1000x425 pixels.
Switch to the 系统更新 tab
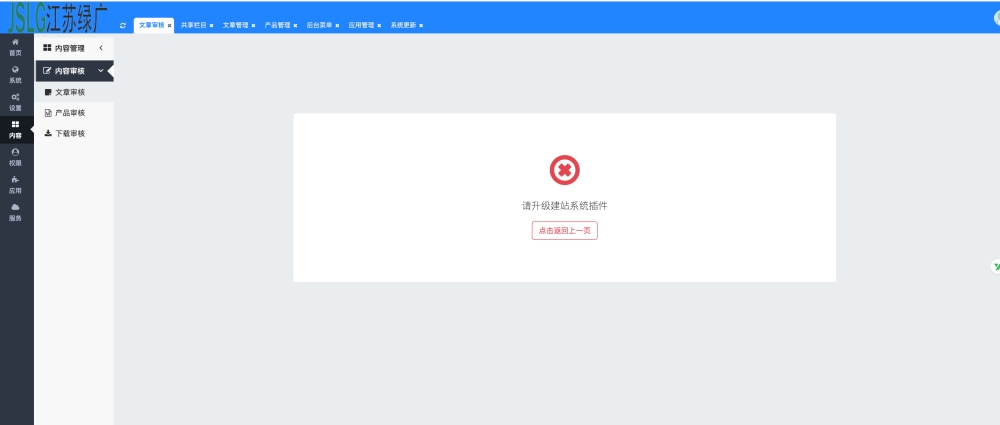tap(403, 26)
